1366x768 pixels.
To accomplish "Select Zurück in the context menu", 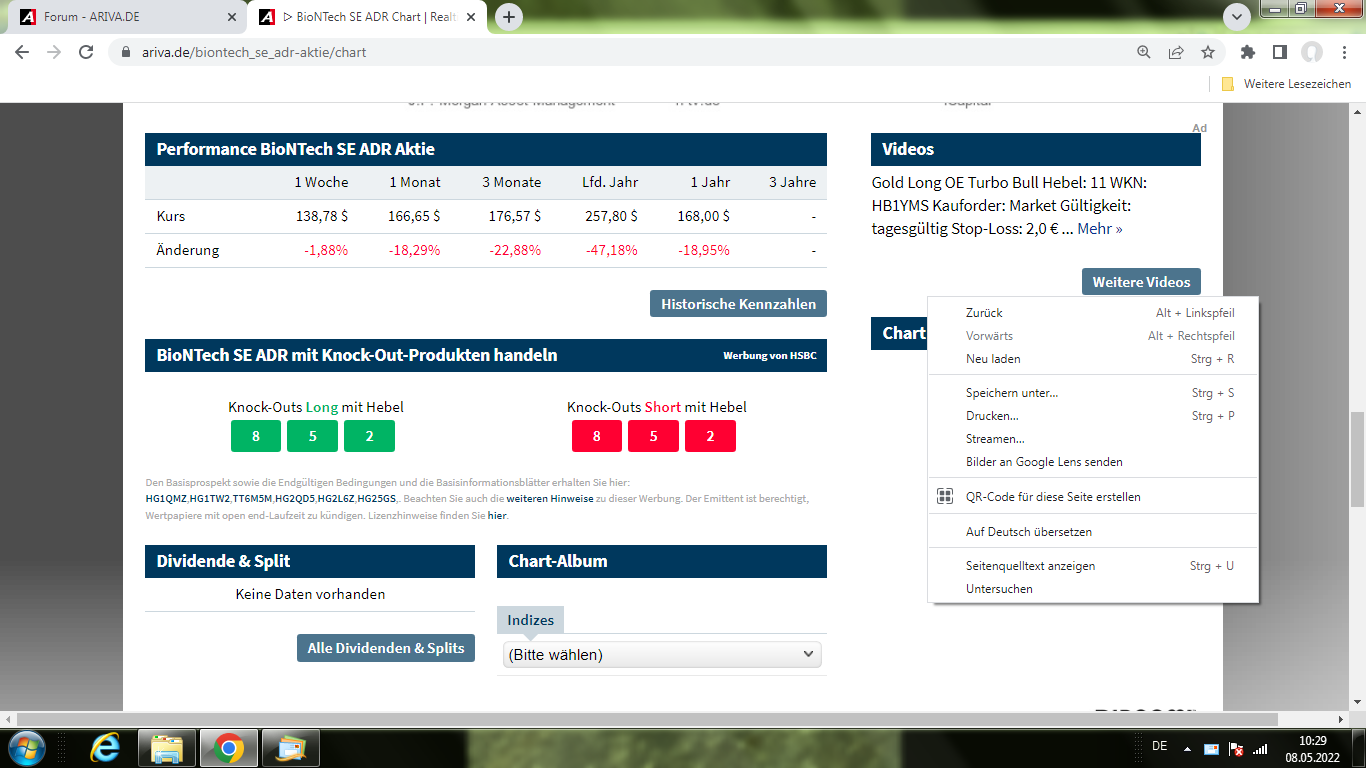I will click(x=1093, y=313).
